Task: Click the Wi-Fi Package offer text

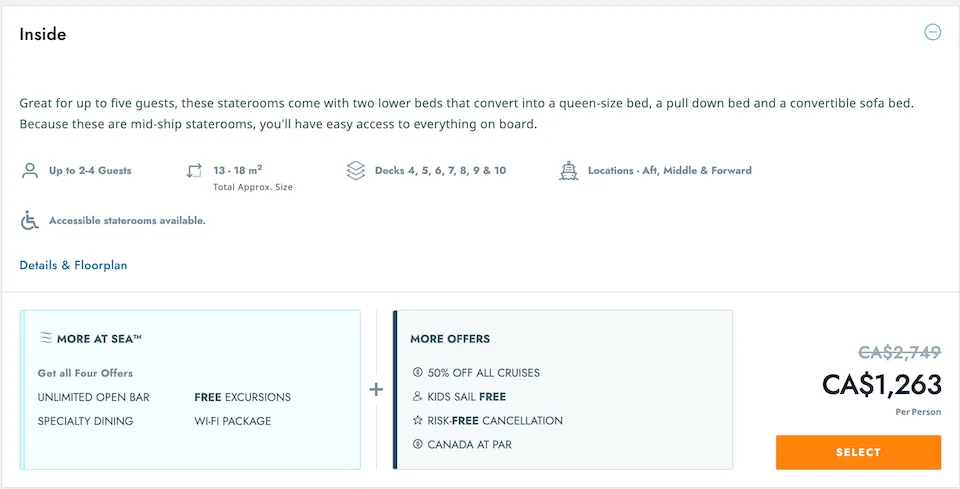Action: tap(232, 421)
